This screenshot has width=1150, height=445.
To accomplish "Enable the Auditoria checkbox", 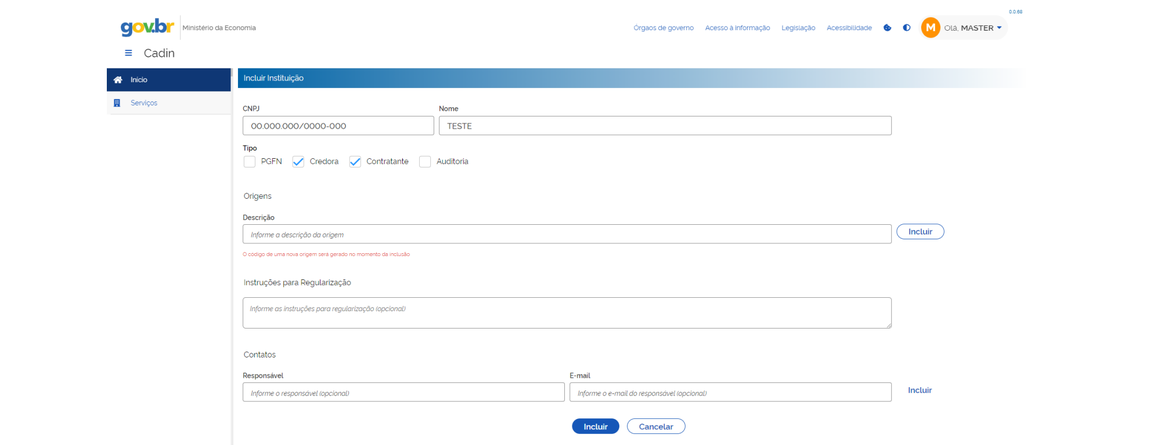I will click(425, 162).
